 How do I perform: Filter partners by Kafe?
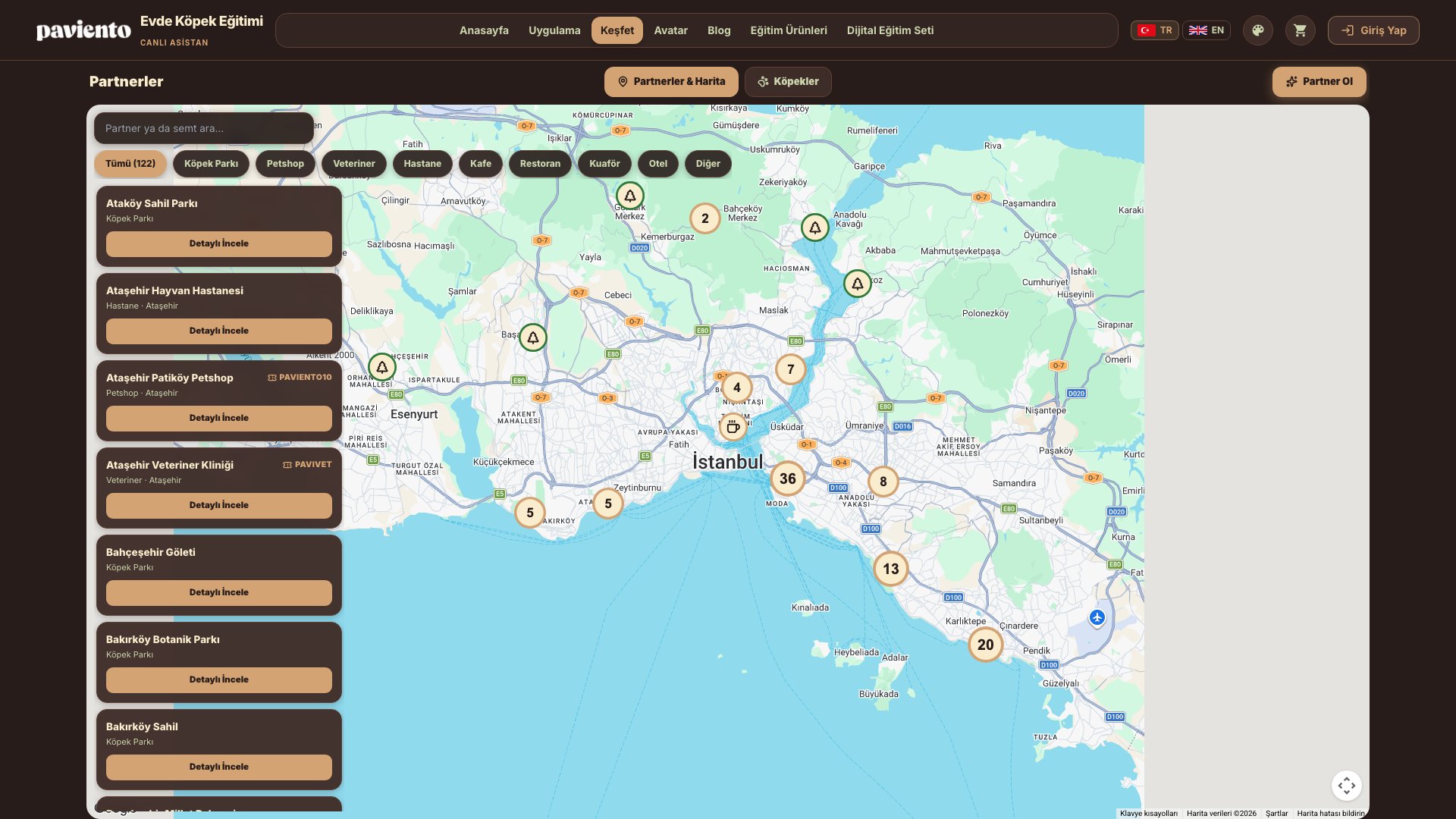[x=481, y=164]
